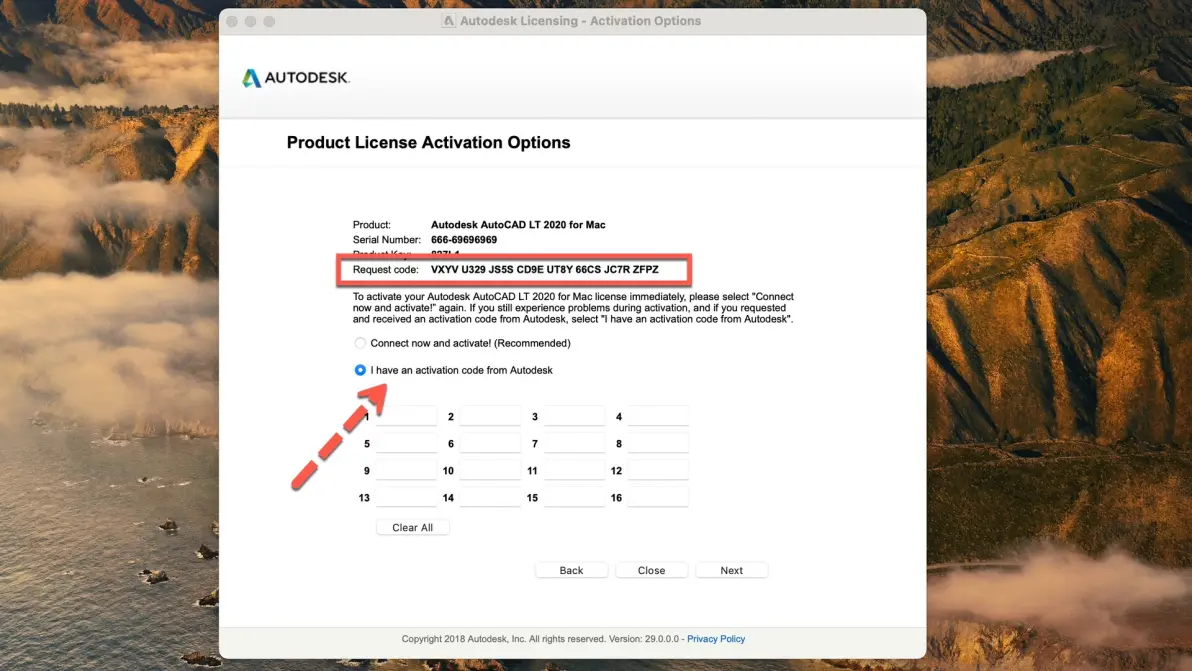Click activation code field 9
This screenshot has height=671, width=1192.
point(406,470)
